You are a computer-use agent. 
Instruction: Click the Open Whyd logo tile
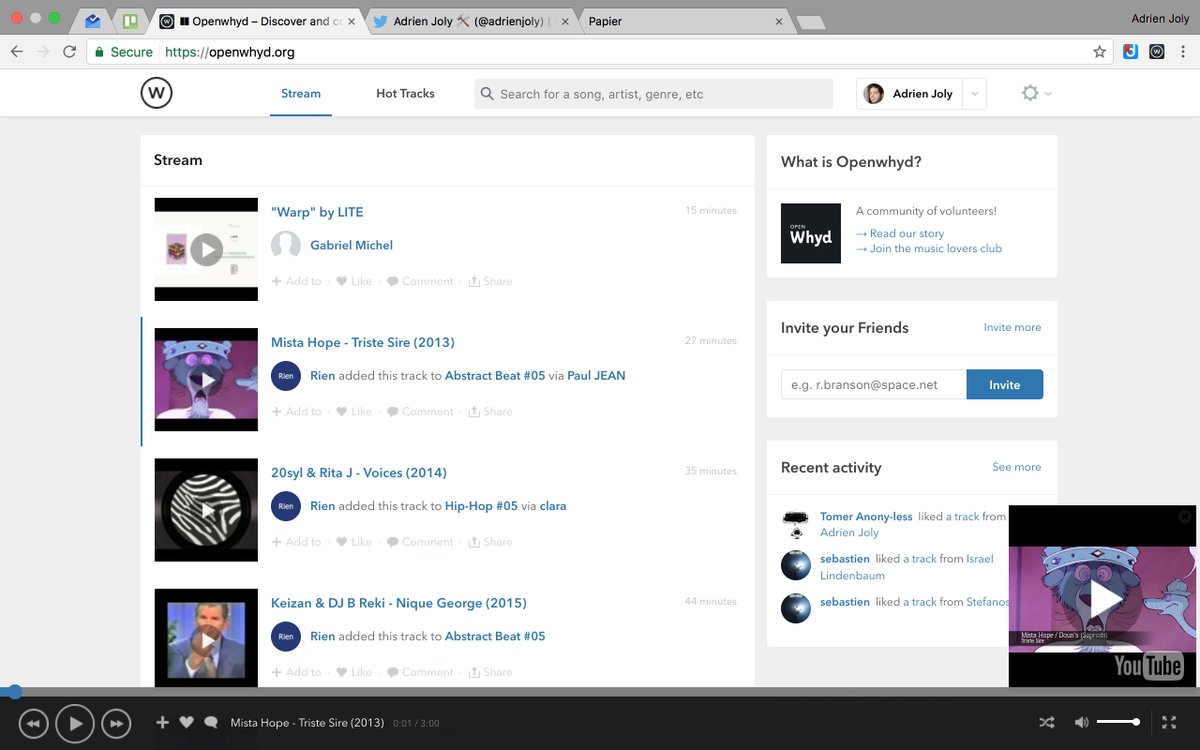click(811, 233)
